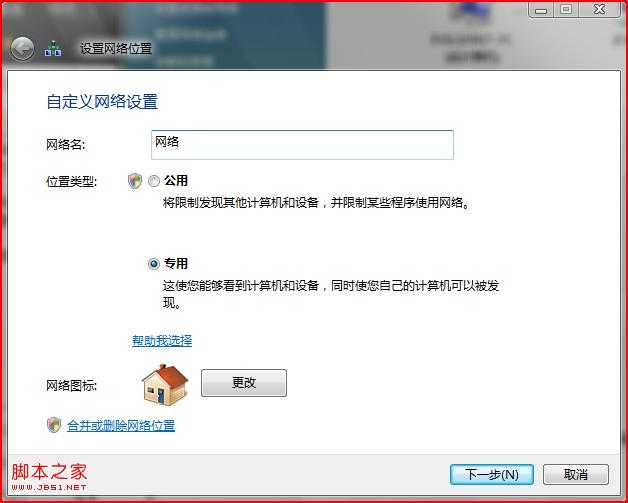The width and height of the screenshot is (628, 503).
Task: Click the 专用 option label
Action: pyautogui.click(x=176, y=264)
